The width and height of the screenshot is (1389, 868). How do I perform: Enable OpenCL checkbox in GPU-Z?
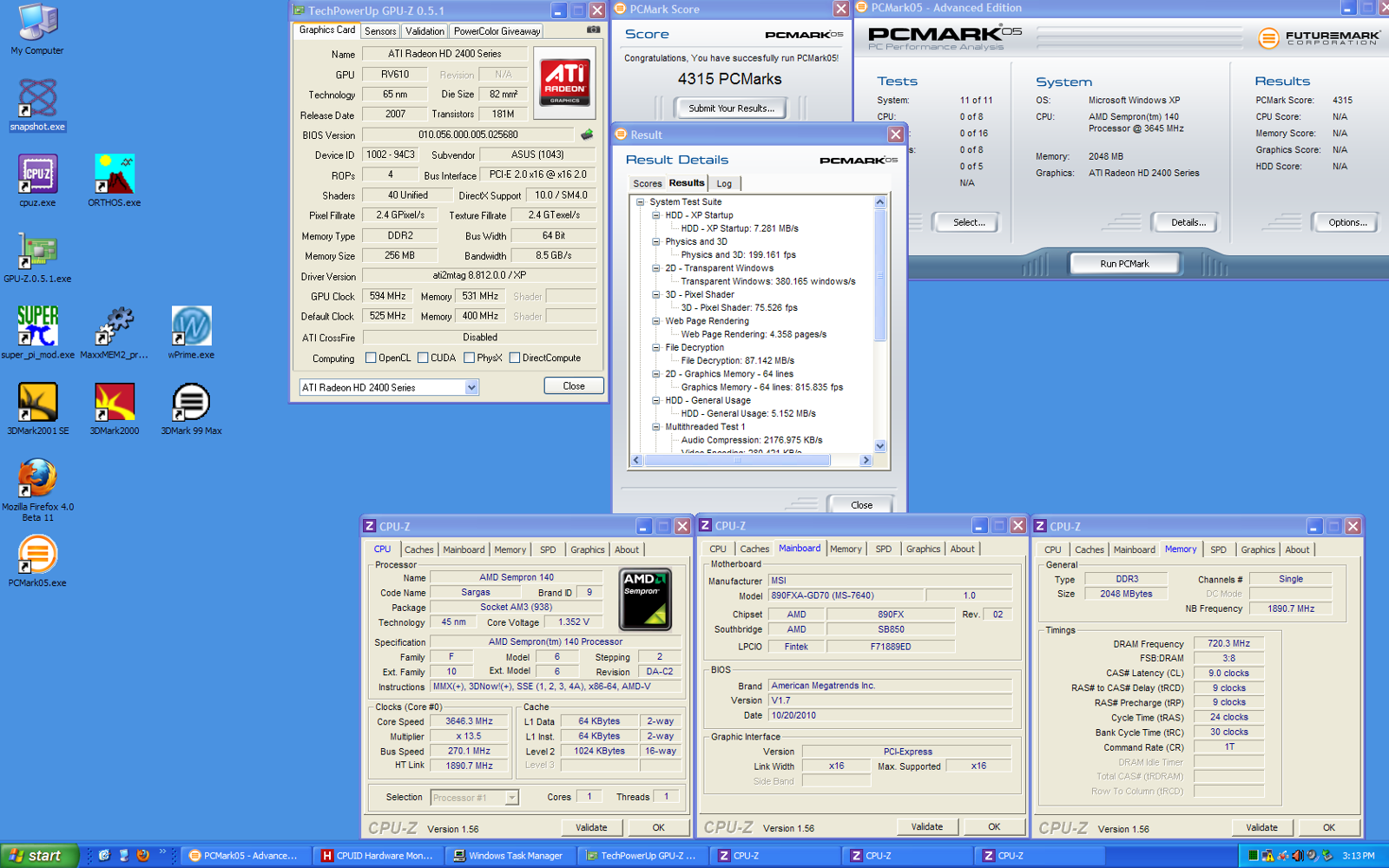pos(371,358)
